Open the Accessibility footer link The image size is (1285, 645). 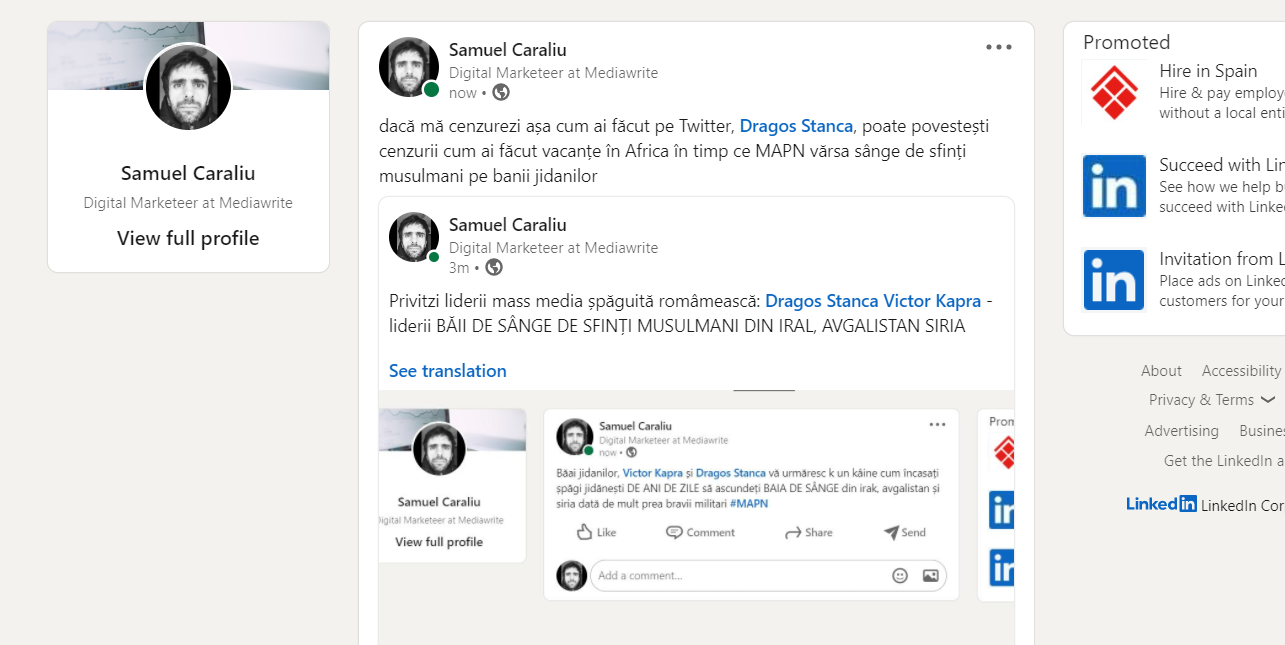[x=1241, y=370]
